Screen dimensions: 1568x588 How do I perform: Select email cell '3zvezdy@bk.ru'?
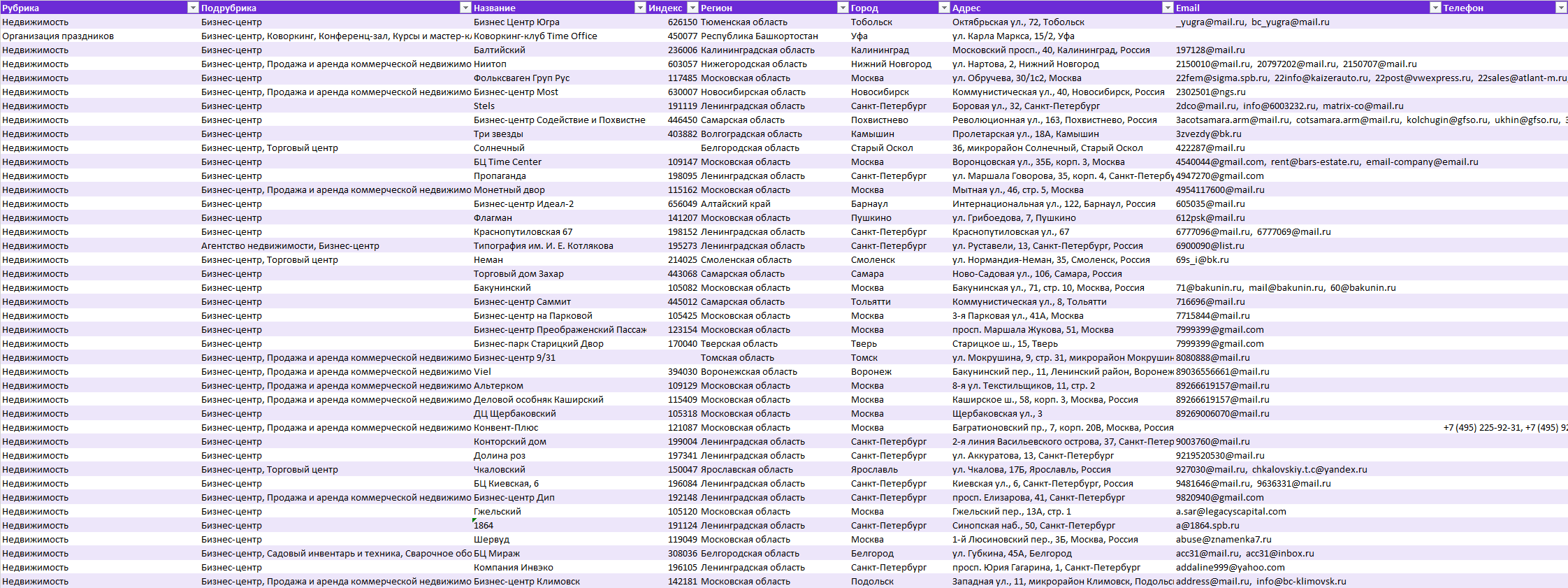[1307, 134]
